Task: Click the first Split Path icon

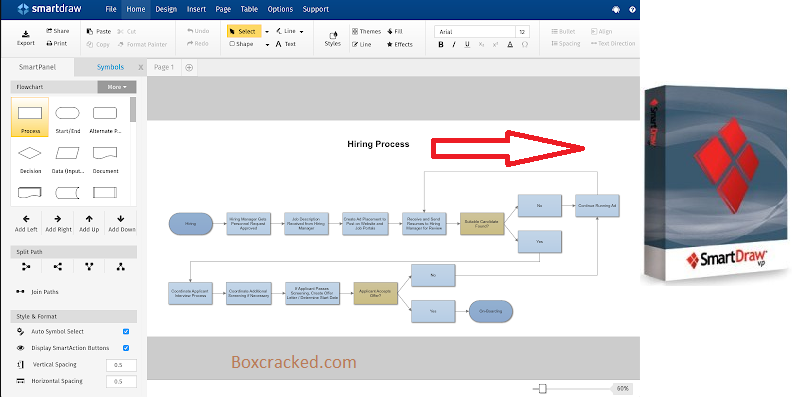Action: [x=26, y=267]
